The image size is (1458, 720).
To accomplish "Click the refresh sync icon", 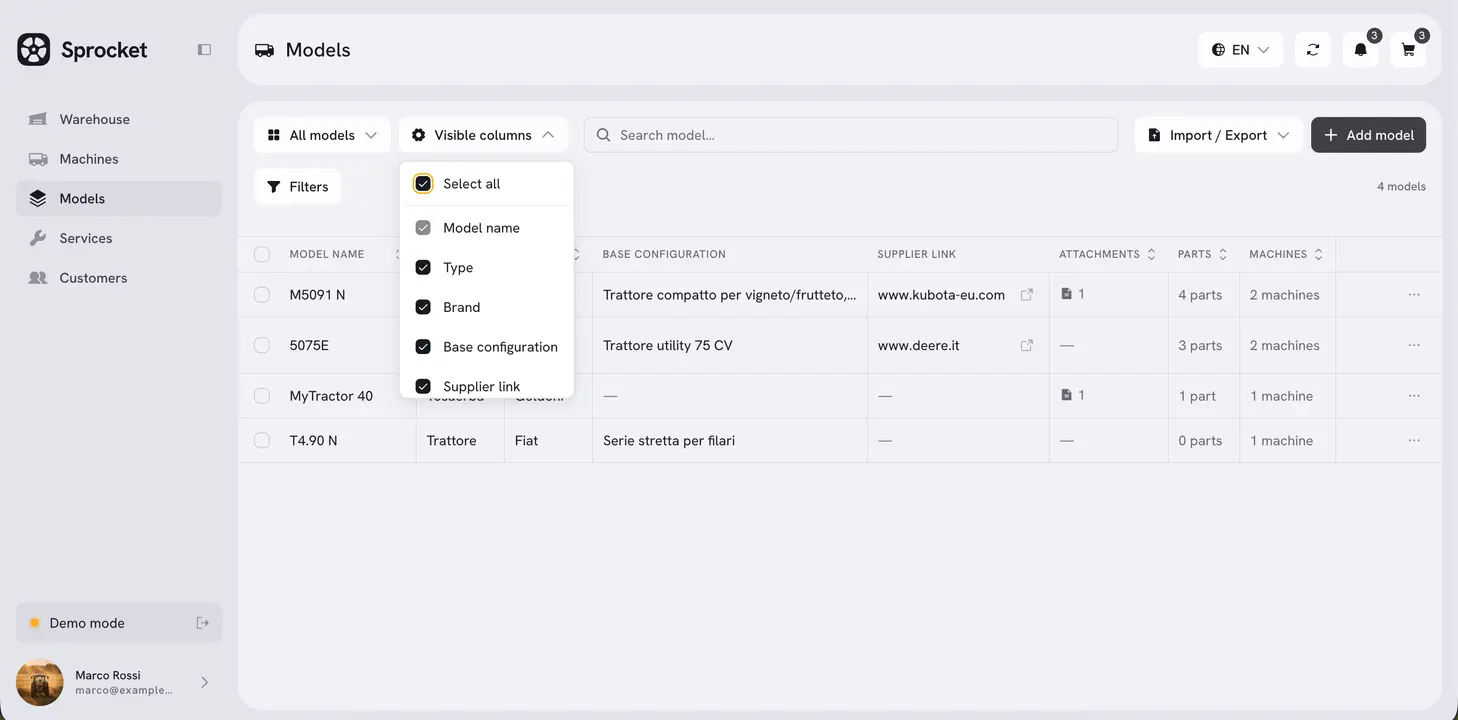I will 1312,50.
